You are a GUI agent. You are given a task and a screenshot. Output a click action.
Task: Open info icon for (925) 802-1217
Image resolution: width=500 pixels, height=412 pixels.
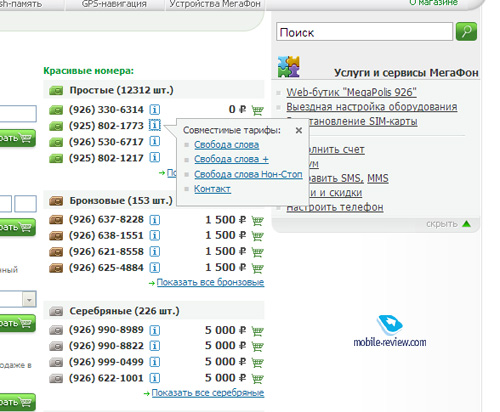(155, 157)
